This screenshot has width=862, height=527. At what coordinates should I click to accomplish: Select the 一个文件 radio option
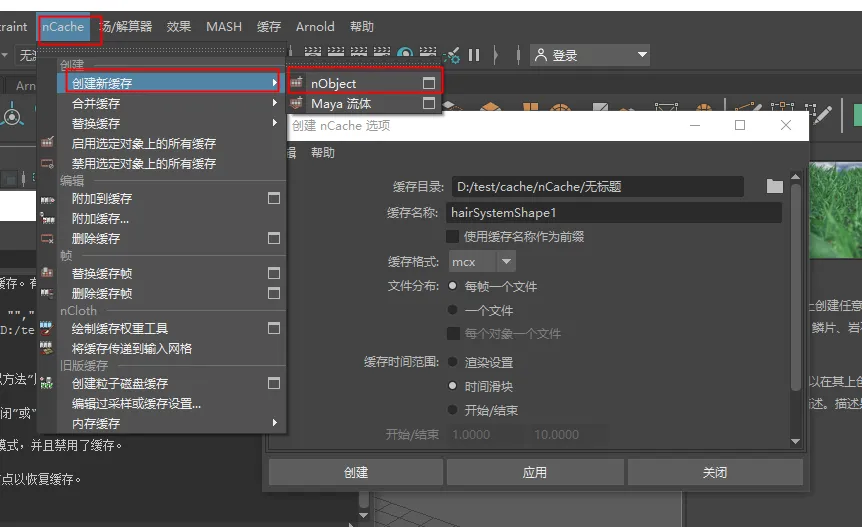pos(453,311)
